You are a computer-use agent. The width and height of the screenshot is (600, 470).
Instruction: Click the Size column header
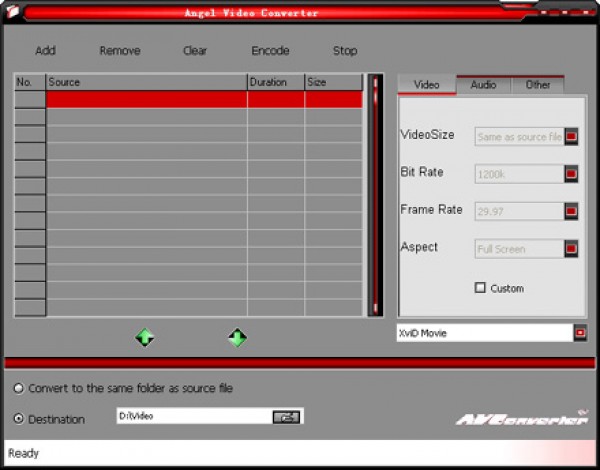coord(334,82)
